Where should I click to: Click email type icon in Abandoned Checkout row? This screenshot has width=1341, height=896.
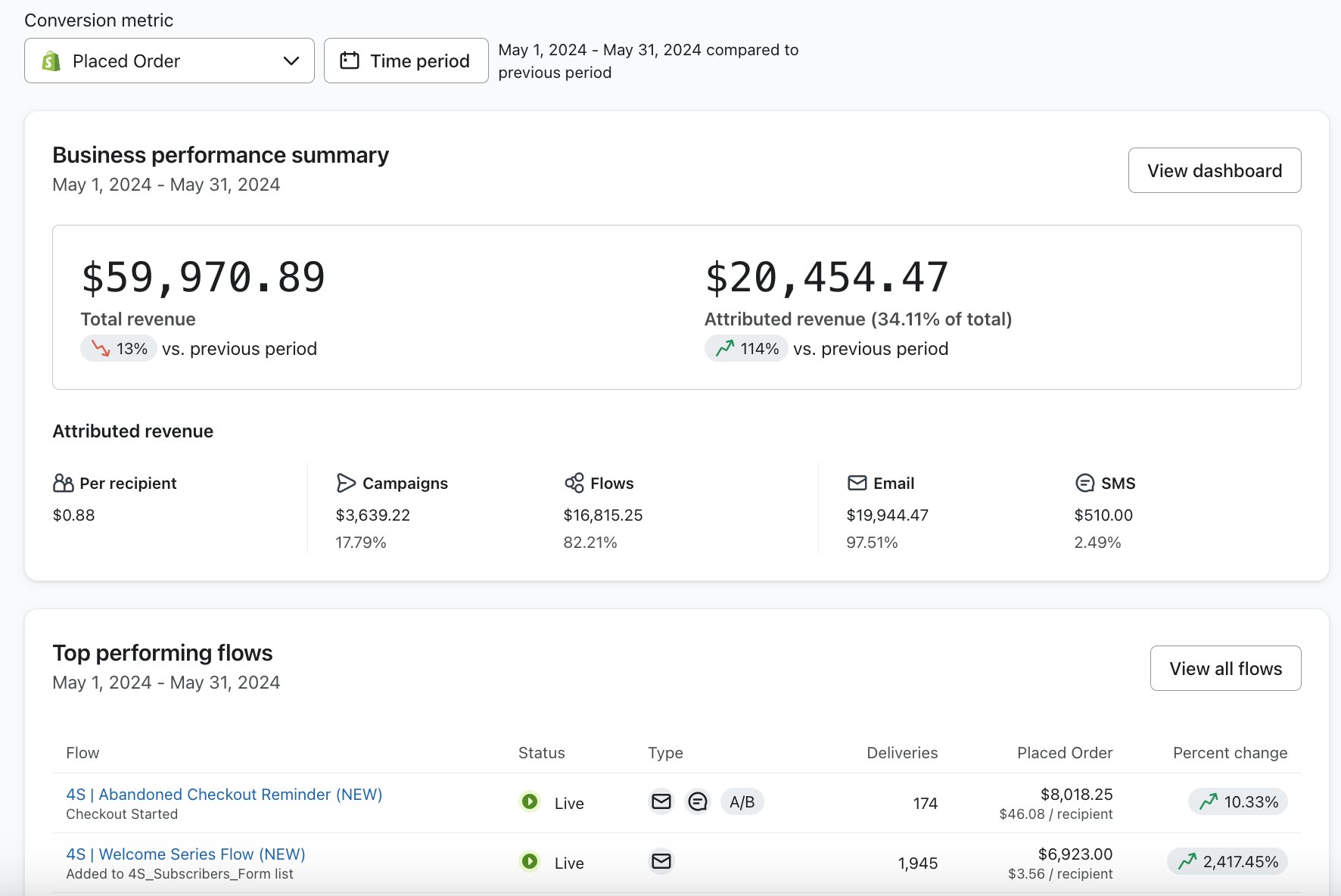(x=661, y=801)
